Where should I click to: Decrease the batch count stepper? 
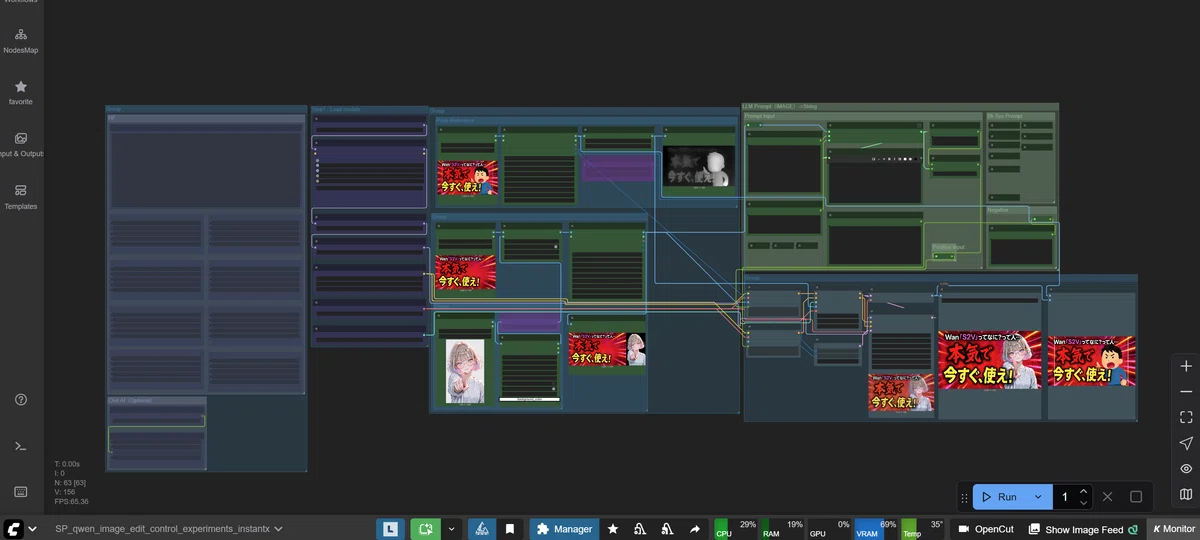tap(1084, 503)
